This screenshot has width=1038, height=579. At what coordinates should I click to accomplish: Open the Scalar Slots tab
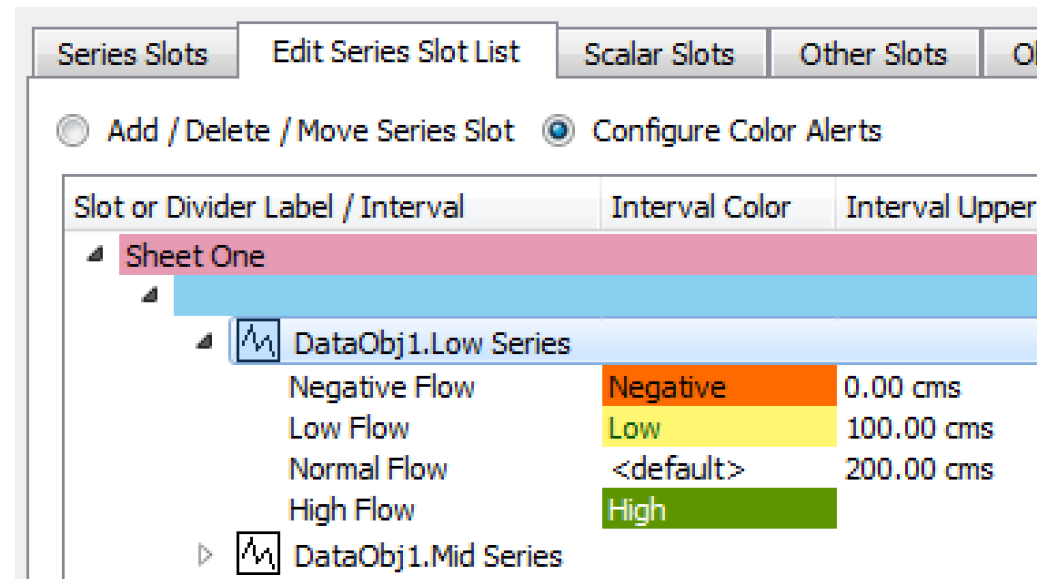pyautogui.click(x=659, y=54)
